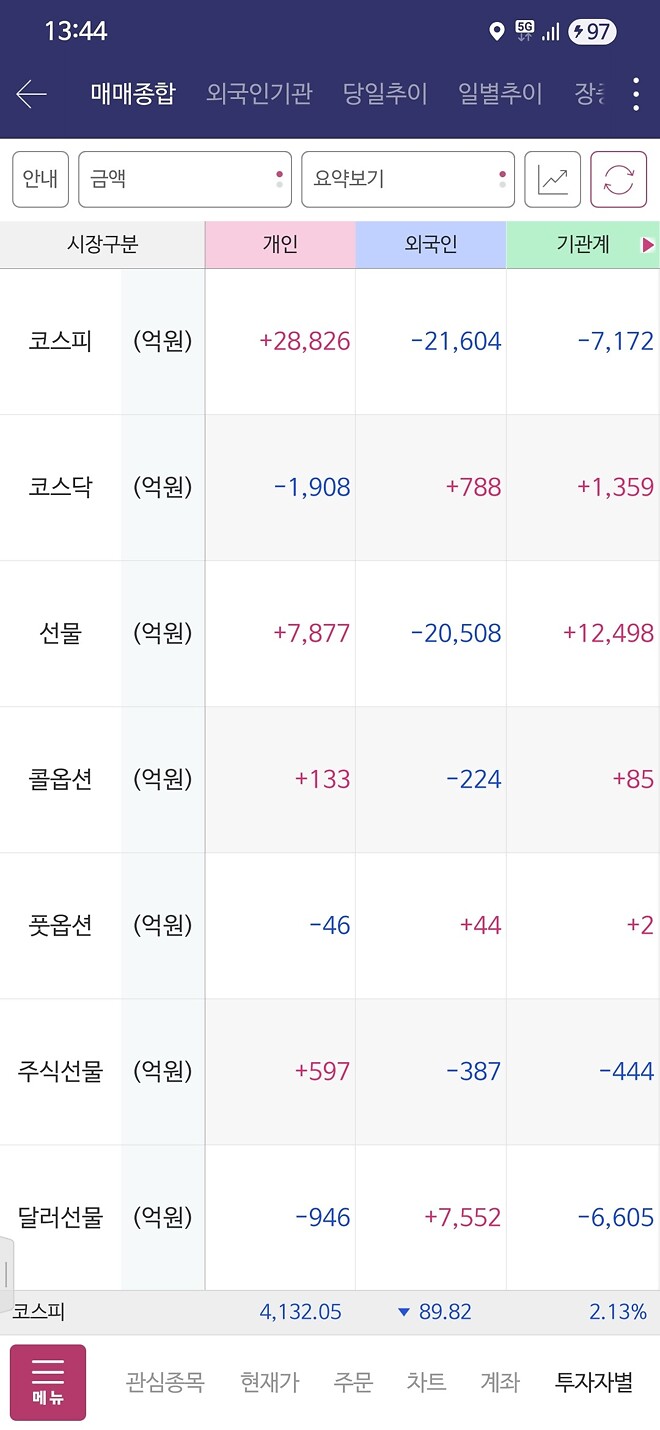
Task: Tap the refresh data icon
Action: (x=618, y=178)
